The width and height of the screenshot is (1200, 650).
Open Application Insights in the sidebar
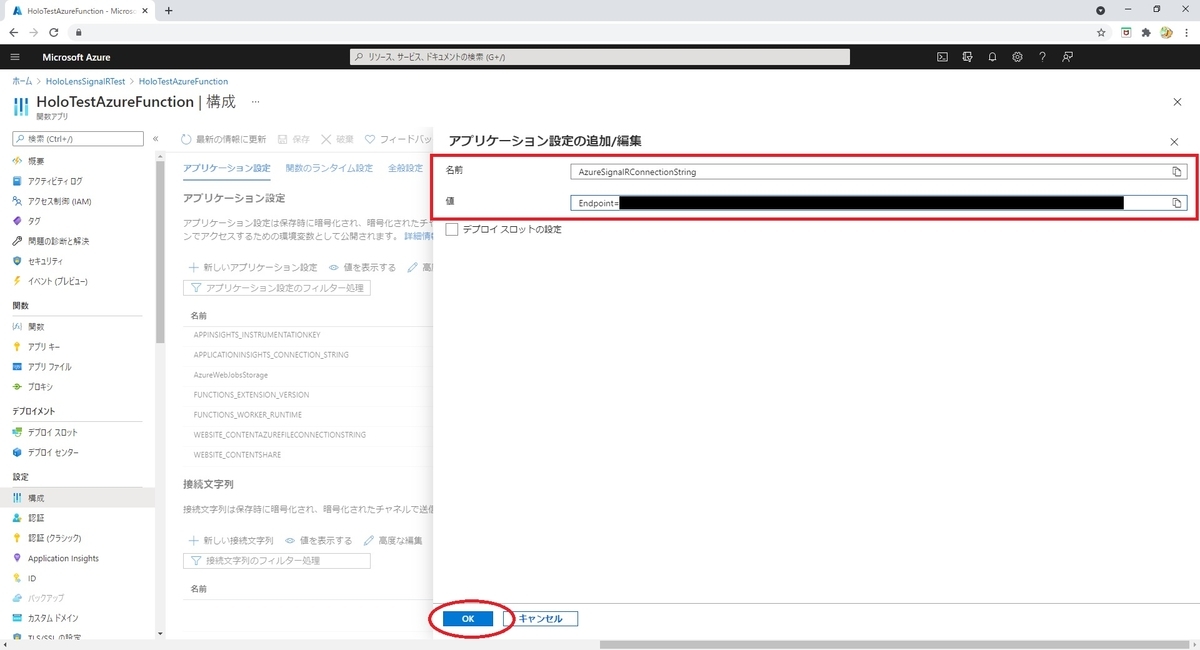63,558
